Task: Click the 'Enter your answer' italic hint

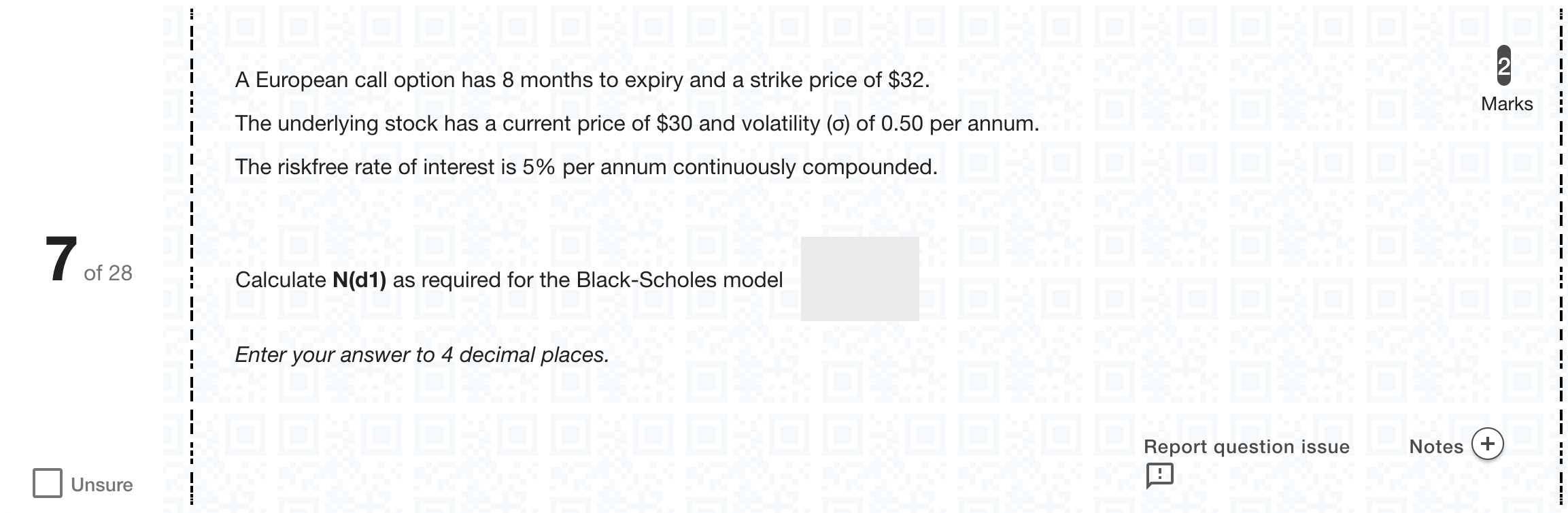Action: 422,354
